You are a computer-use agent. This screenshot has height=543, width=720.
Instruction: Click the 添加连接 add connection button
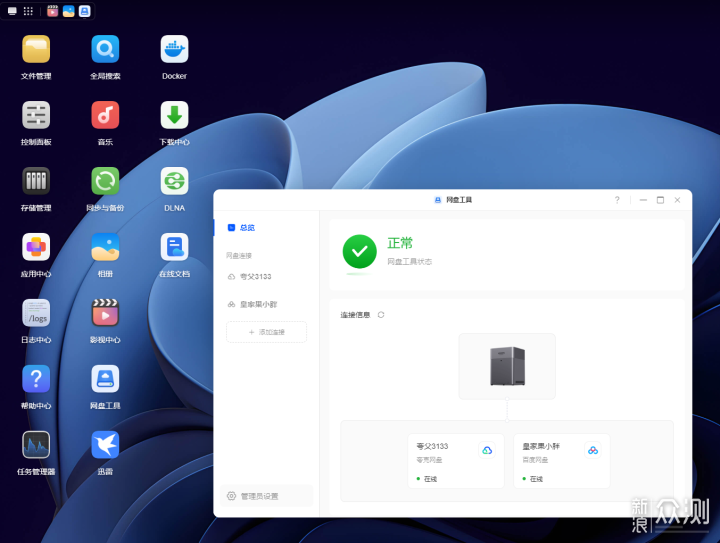(x=266, y=332)
